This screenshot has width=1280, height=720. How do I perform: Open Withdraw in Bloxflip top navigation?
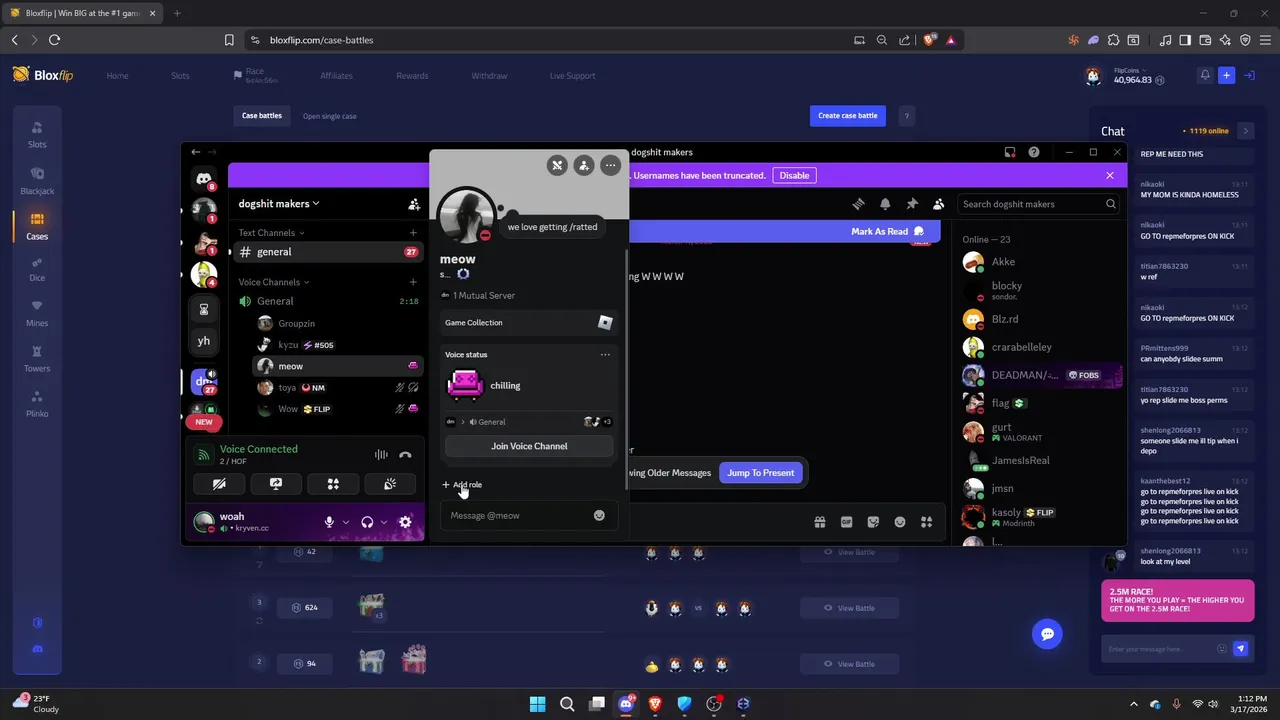pos(489,76)
